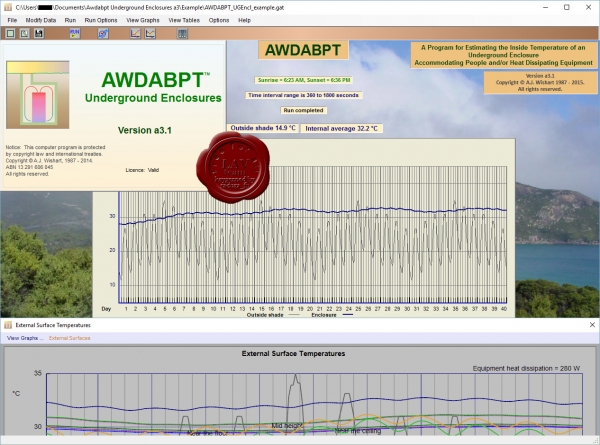Image resolution: width=600 pixels, height=445 pixels.
Task: Click day 40 on chart axis
Action: coord(504,308)
